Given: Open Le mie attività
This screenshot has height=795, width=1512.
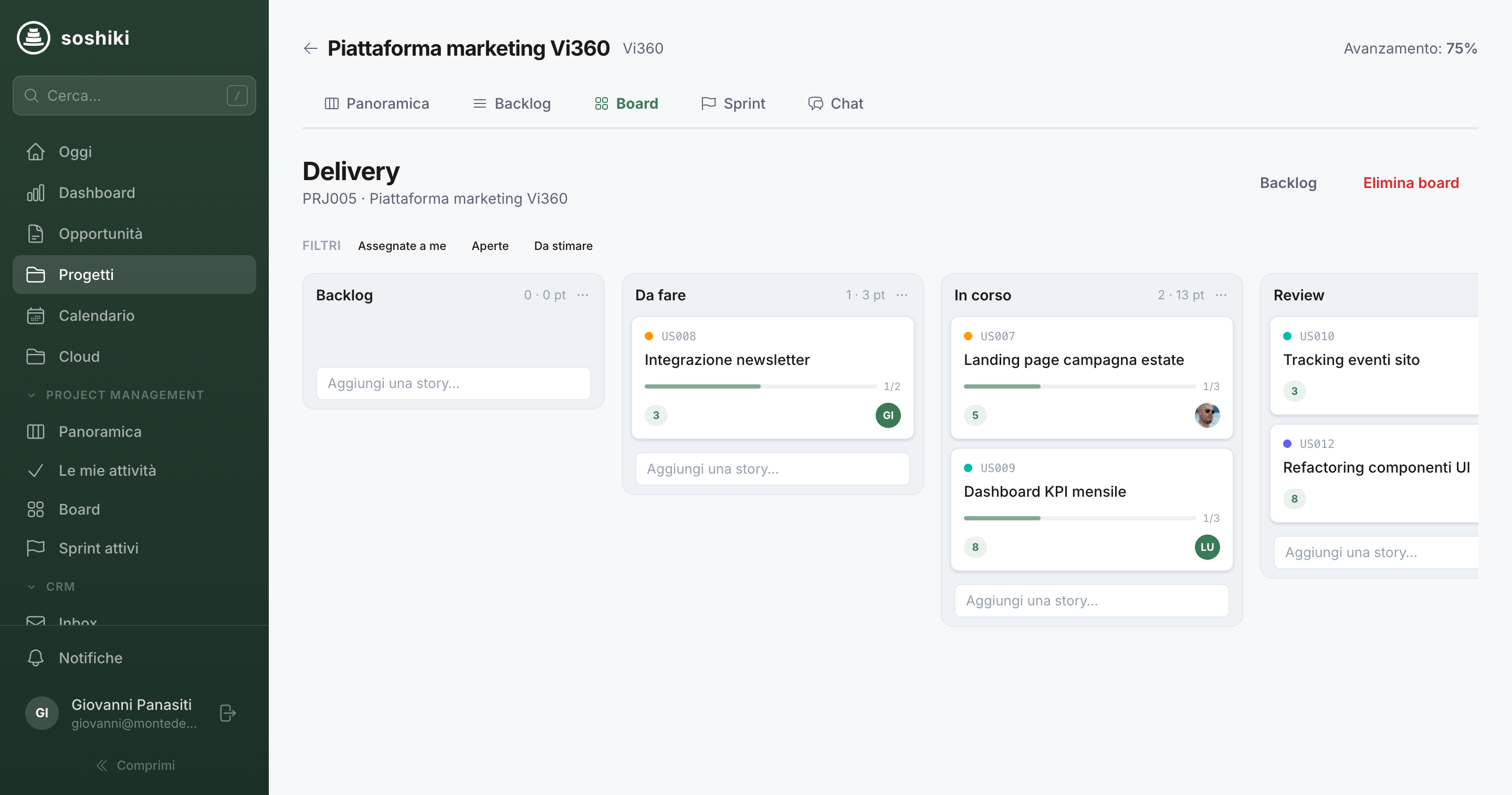Looking at the screenshot, I should pos(134,470).
